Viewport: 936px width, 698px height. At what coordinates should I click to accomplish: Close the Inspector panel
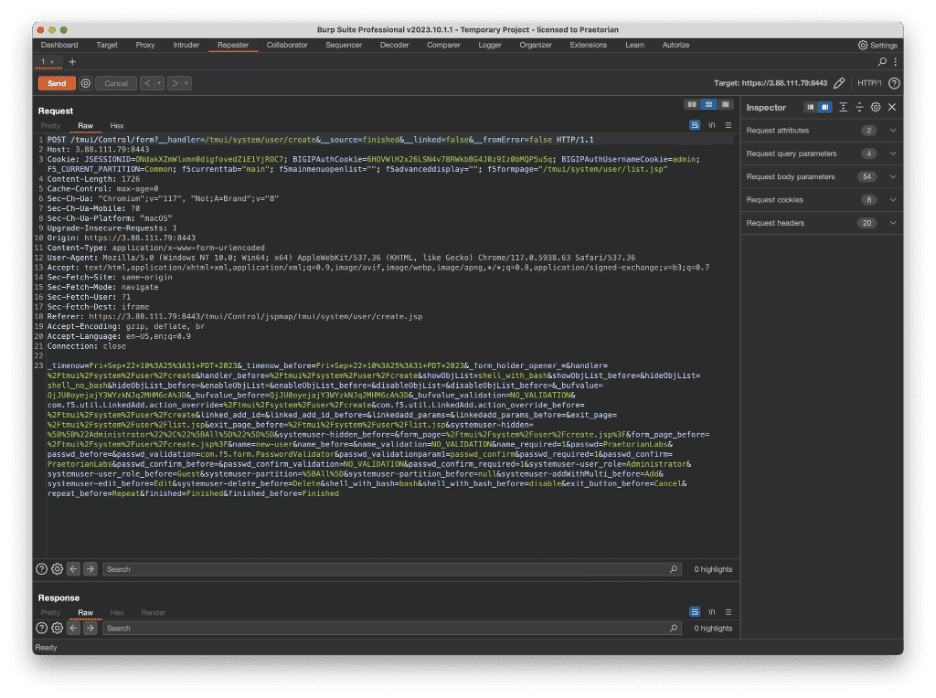pos(892,107)
